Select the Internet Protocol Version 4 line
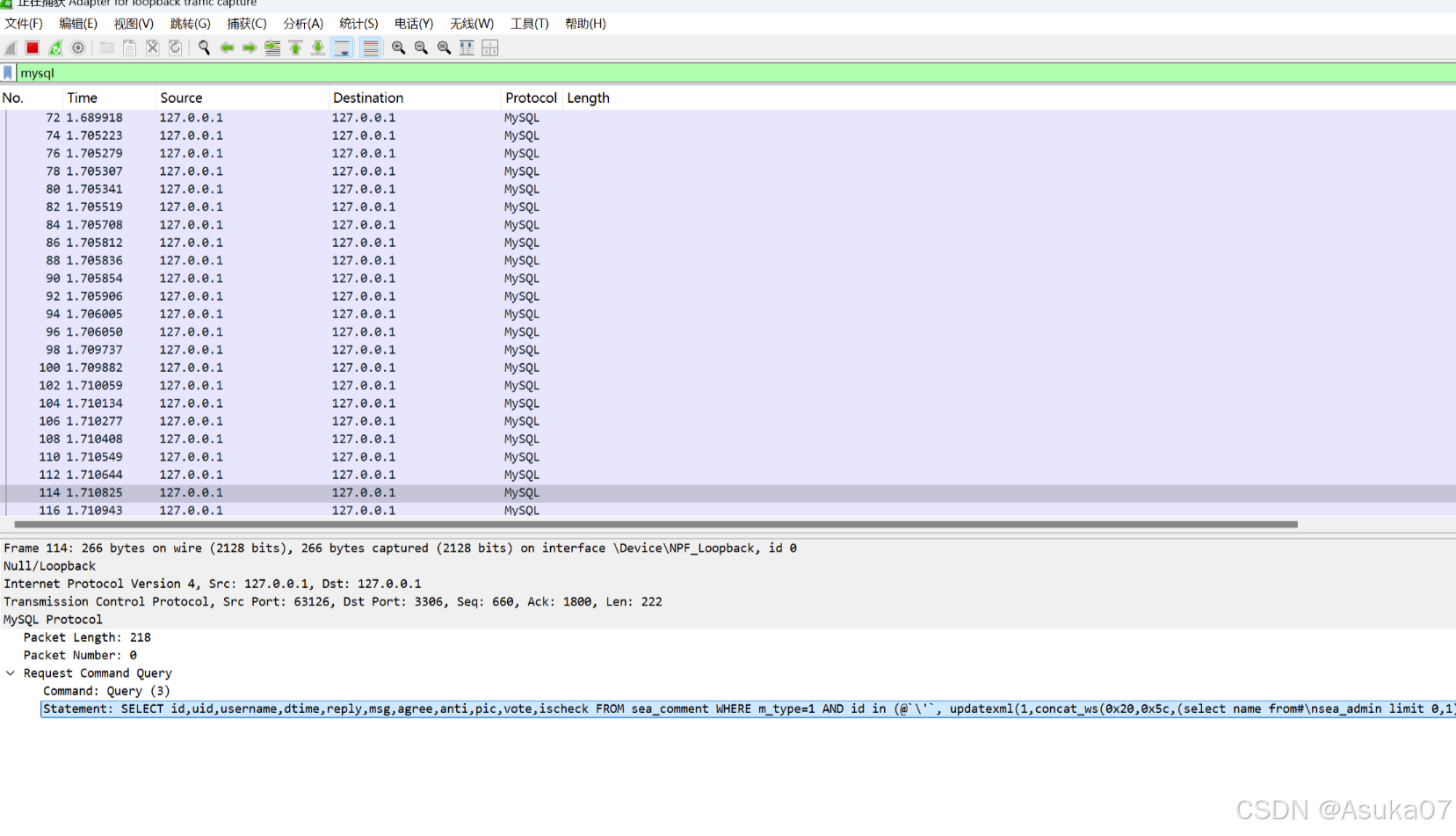 728,584
